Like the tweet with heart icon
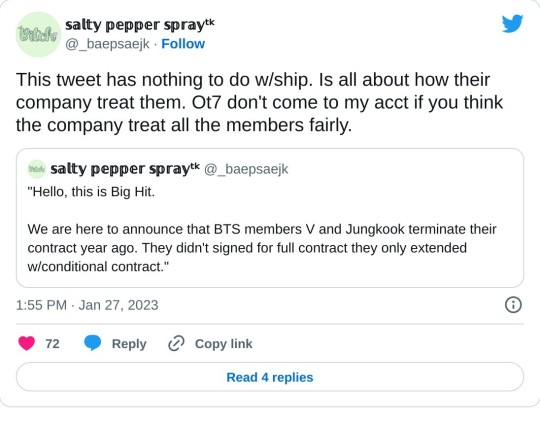This screenshot has width=540, height=427. (x=27, y=343)
